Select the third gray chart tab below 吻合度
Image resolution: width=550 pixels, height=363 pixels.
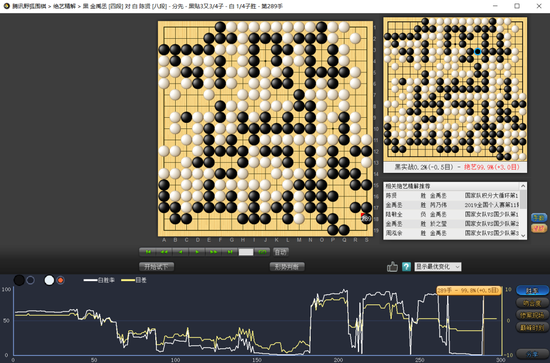[x=532, y=315]
